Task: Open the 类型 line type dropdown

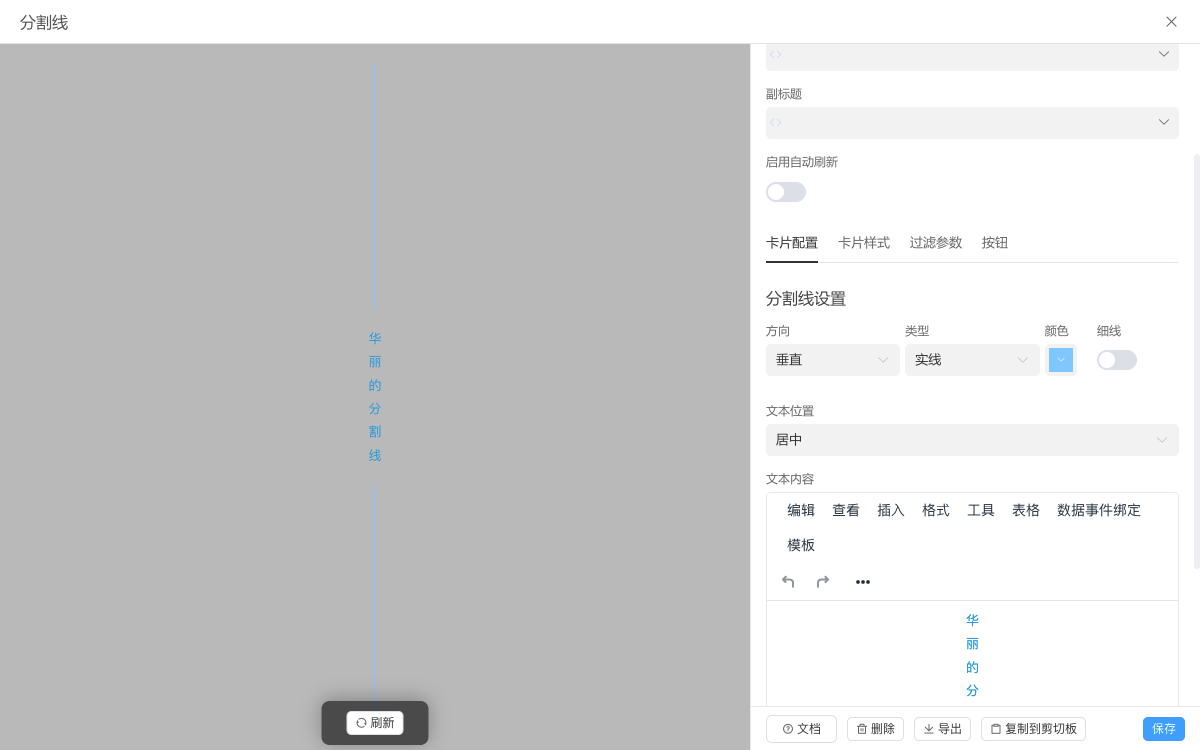Action: click(971, 360)
